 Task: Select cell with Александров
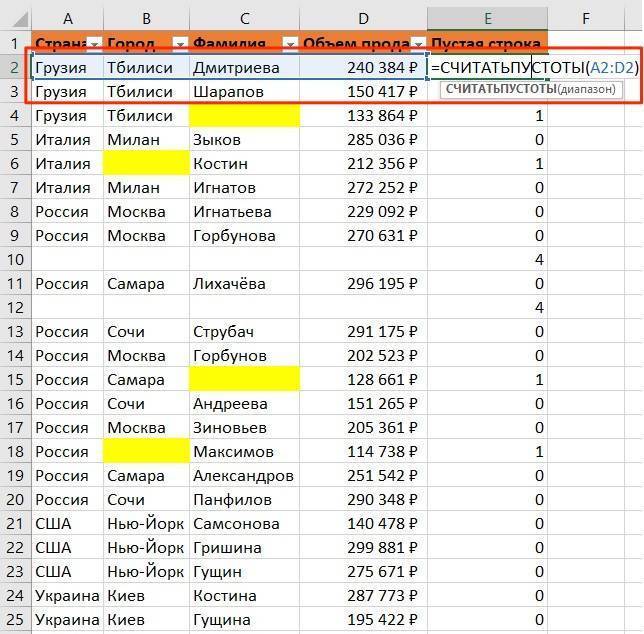coord(244,476)
